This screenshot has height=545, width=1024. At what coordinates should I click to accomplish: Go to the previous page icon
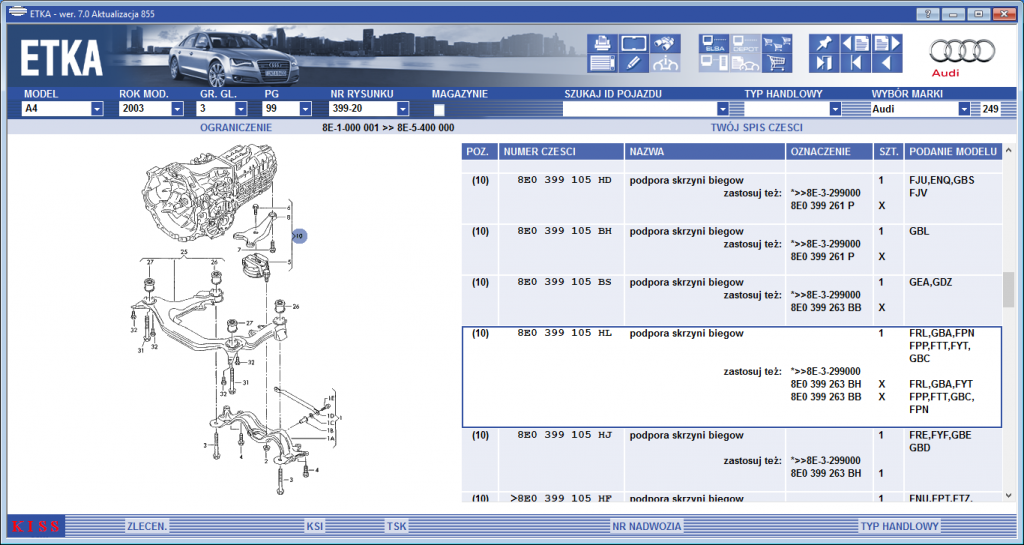(x=856, y=44)
